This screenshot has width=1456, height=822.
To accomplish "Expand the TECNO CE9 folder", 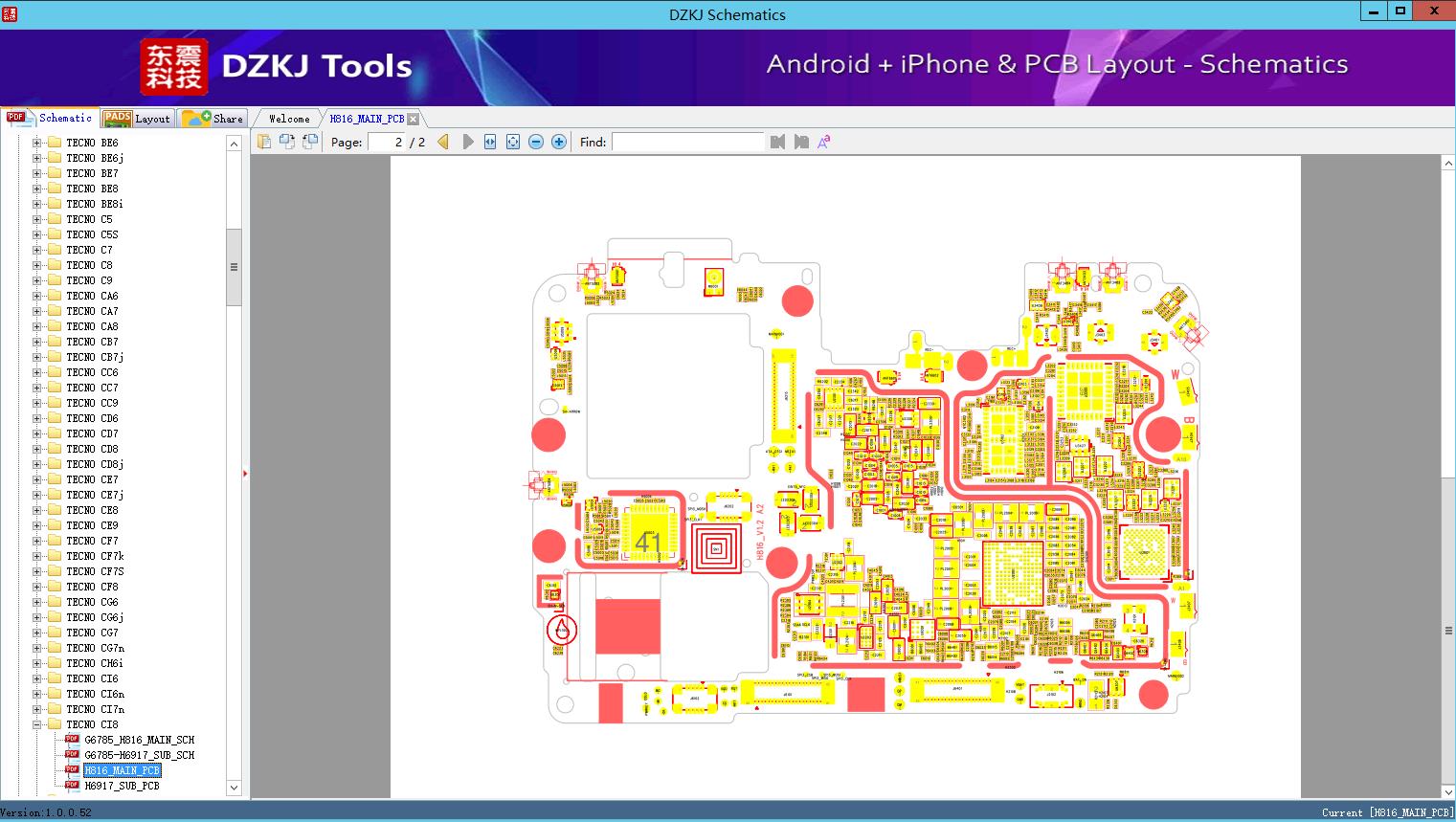I will (37, 525).
